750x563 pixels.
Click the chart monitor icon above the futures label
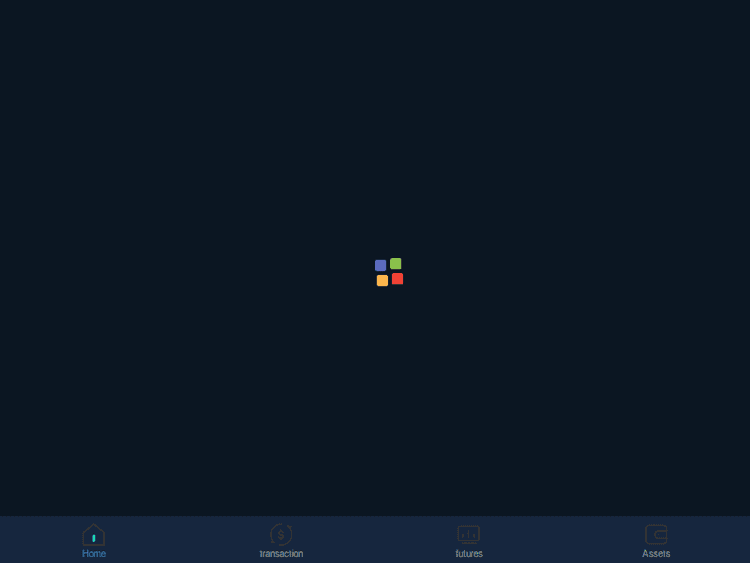click(469, 534)
